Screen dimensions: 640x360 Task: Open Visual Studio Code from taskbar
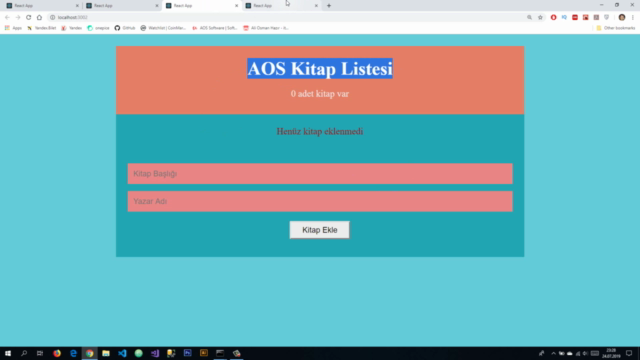[122, 353]
